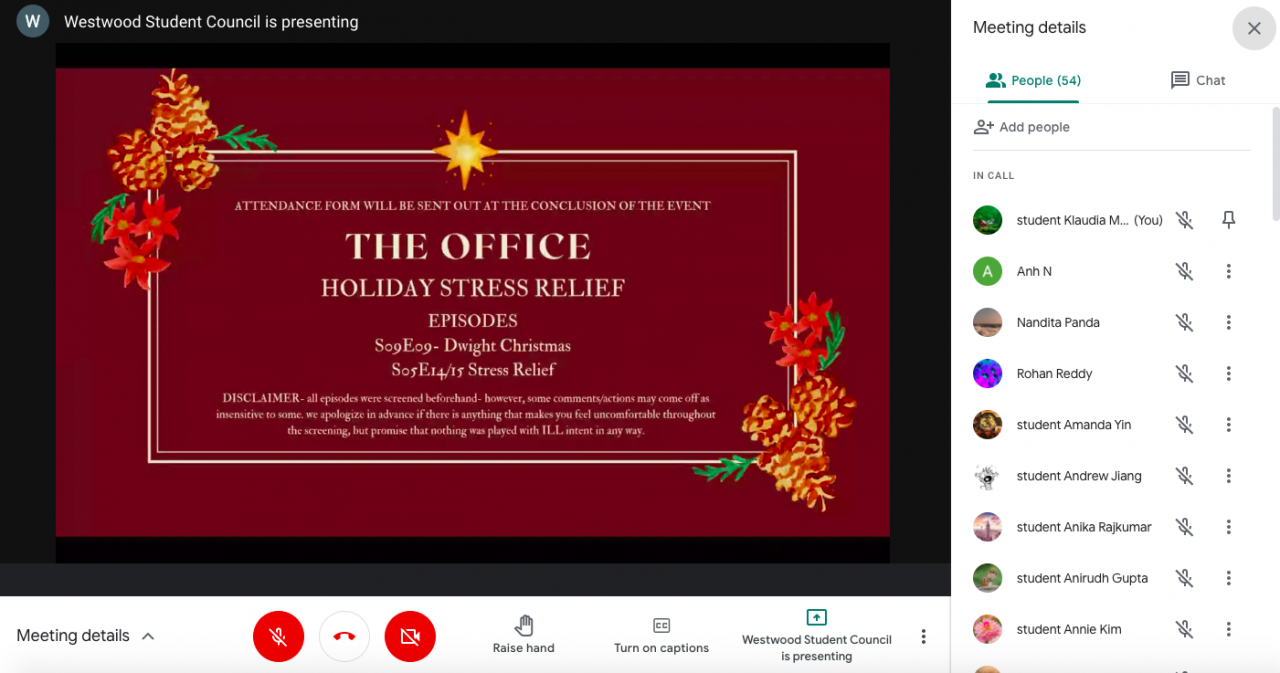Open more options for student Amanda Yin

(x=1229, y=424)
